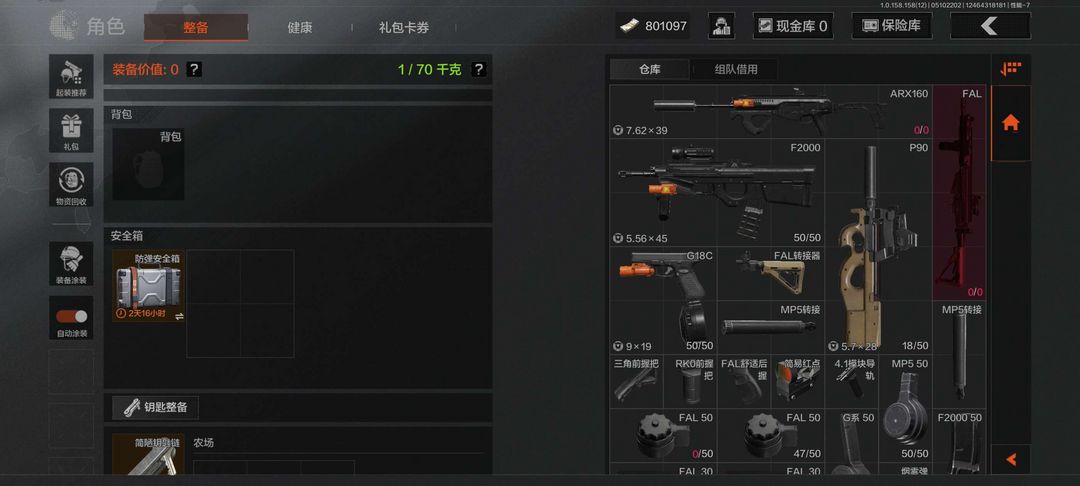
Task: Switch to the 礼包卡券 tab
Action: pyautogui.click(x=404, y=28)
